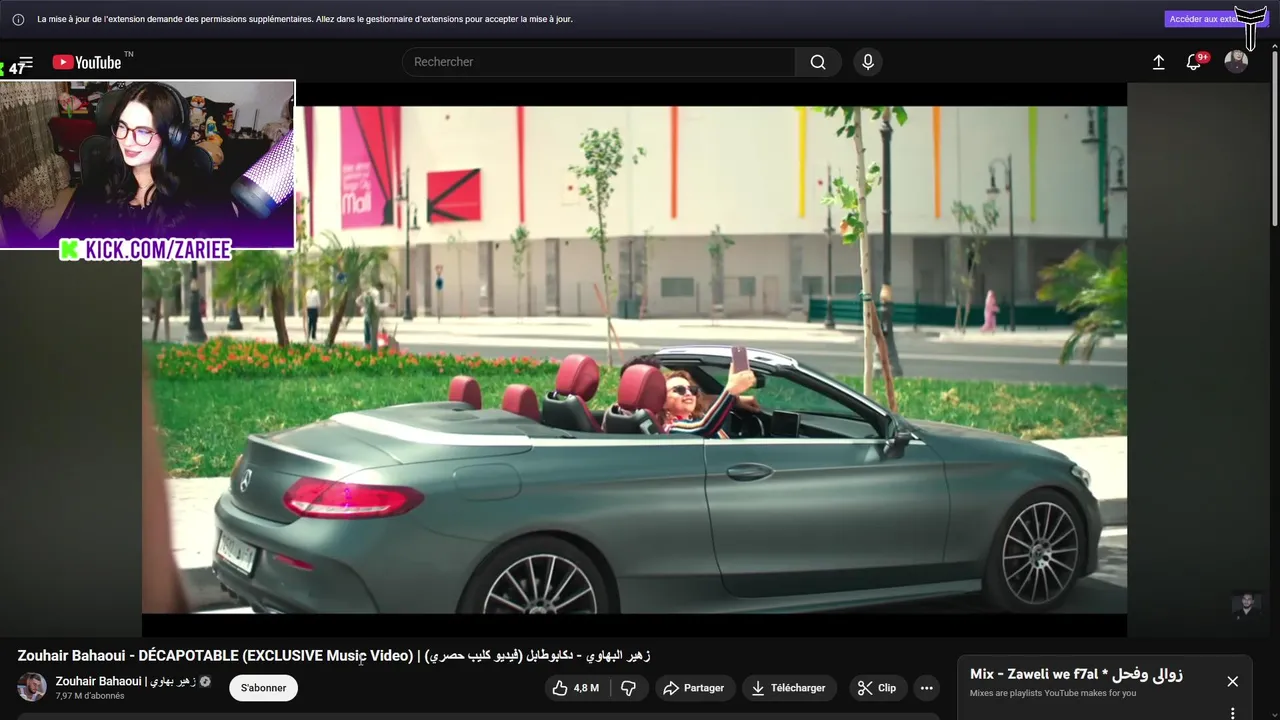Click the Mix - Zaweli we f7al title

[x=1076, y=675]
